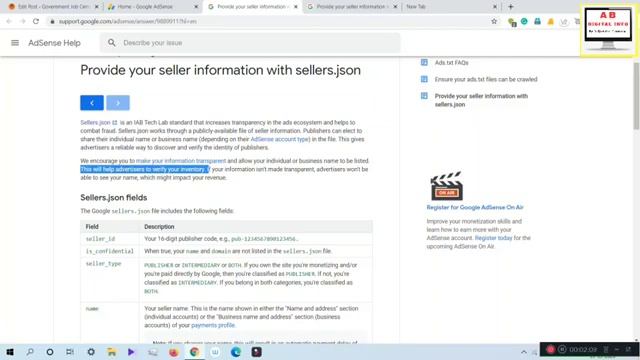Go back with browser back arrow
640x360 pixels.
pyautogui.click(x=9, y=21)
